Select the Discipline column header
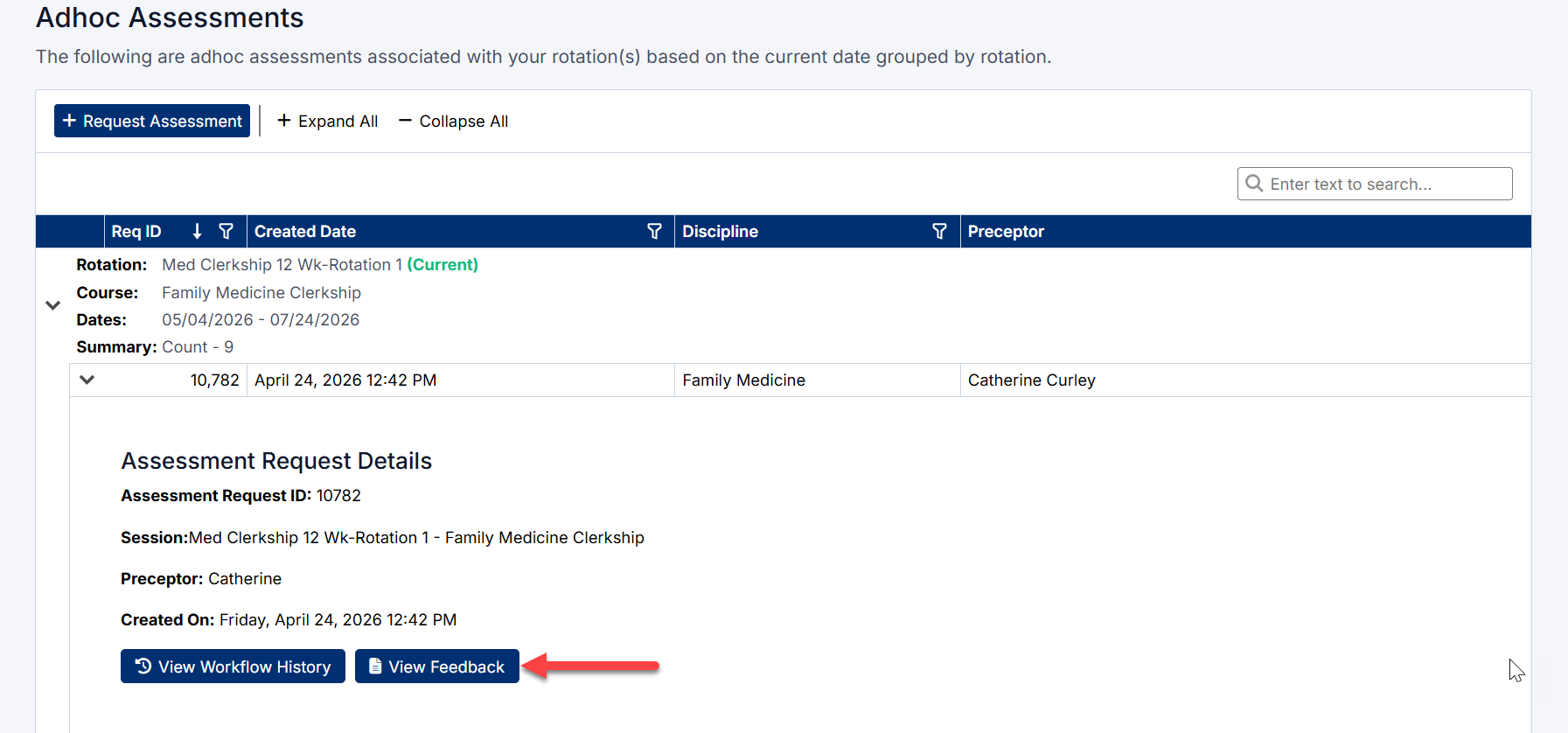The height and width of the screenshot is (733, 1568). click(720, 231)
